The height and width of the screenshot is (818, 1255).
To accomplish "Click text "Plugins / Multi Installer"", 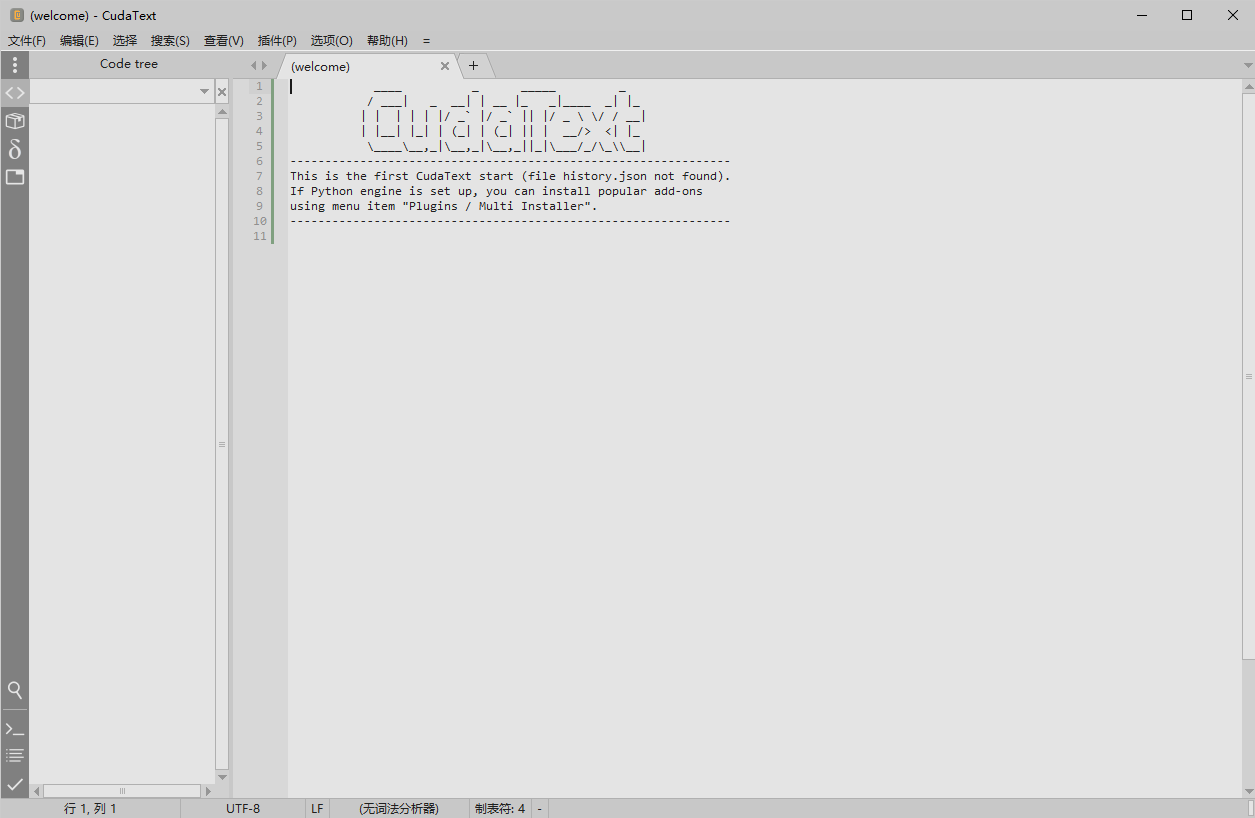I will [x=496, y=206].
